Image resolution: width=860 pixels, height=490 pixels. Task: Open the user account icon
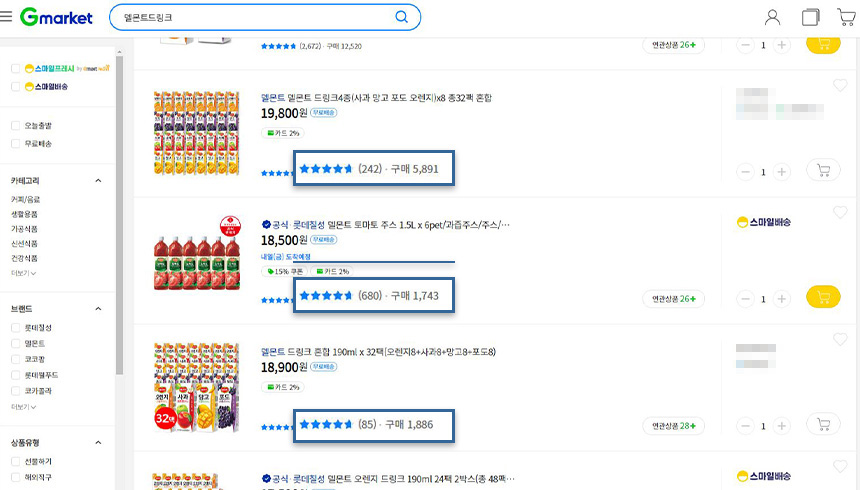coord(772,18)
